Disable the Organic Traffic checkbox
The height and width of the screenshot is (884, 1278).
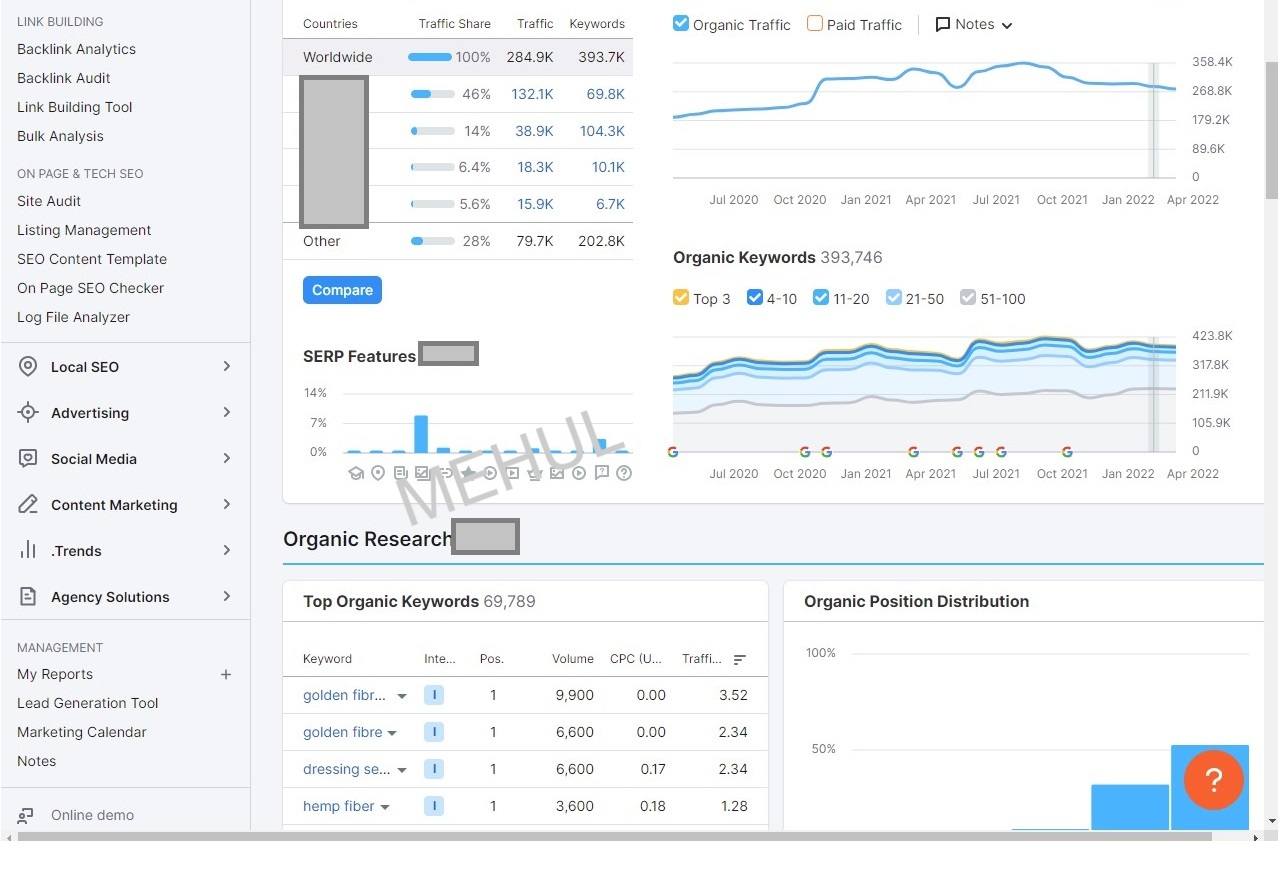tap(681, 24)
